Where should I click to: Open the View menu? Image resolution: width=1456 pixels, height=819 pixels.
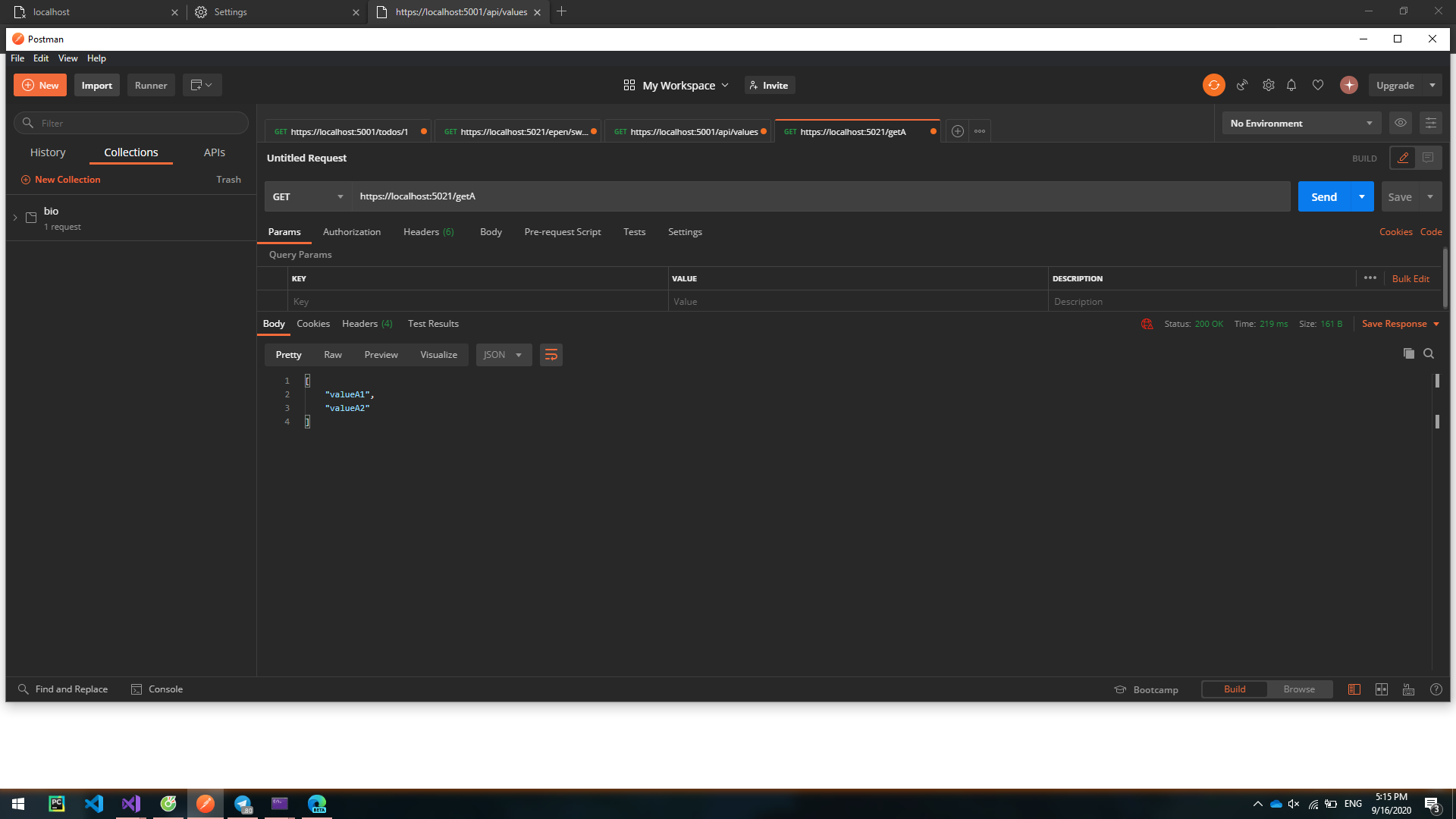[67, 58]
